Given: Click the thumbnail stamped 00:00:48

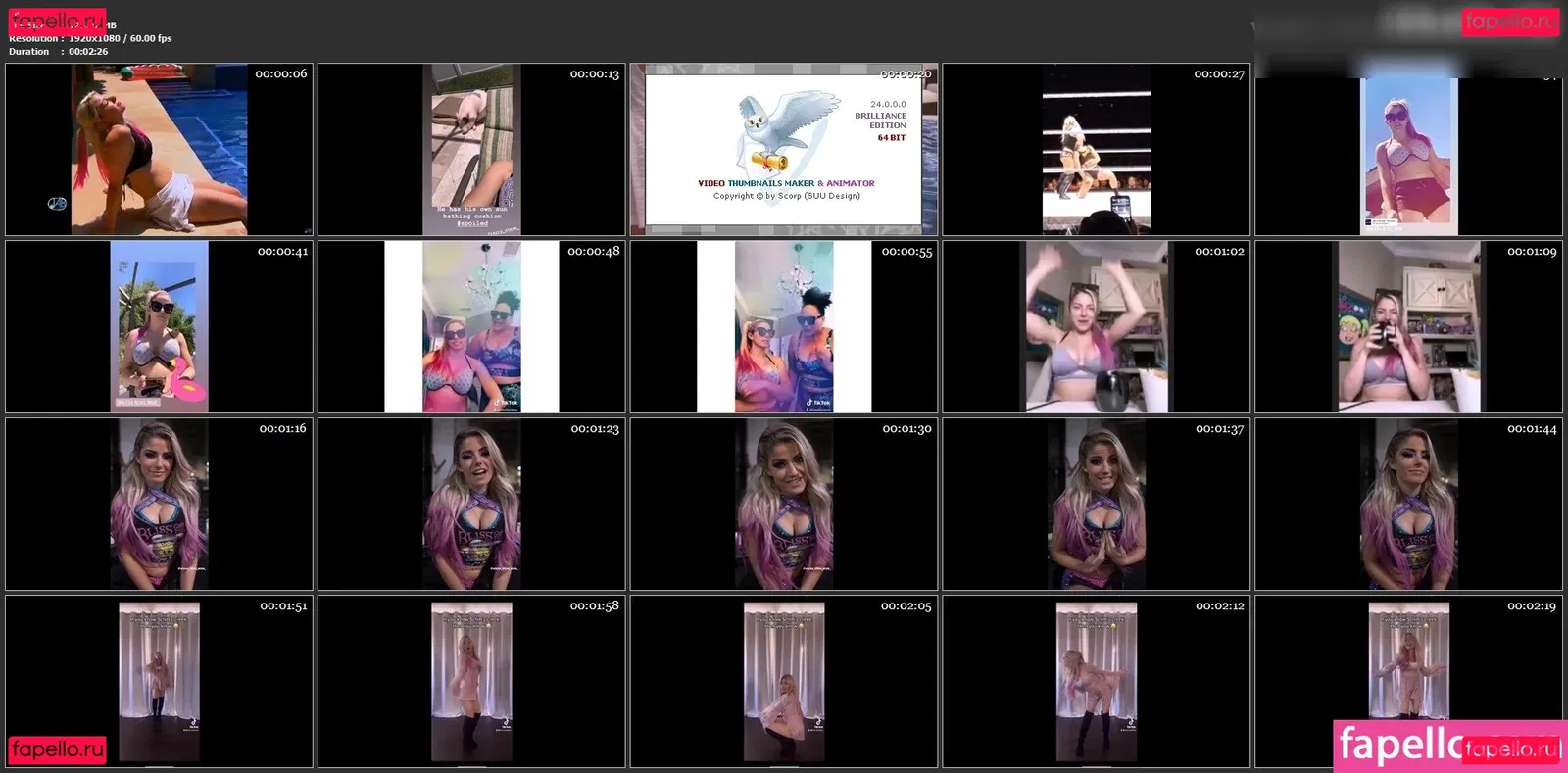Looking at the screenshot, I should coord(471,326).
